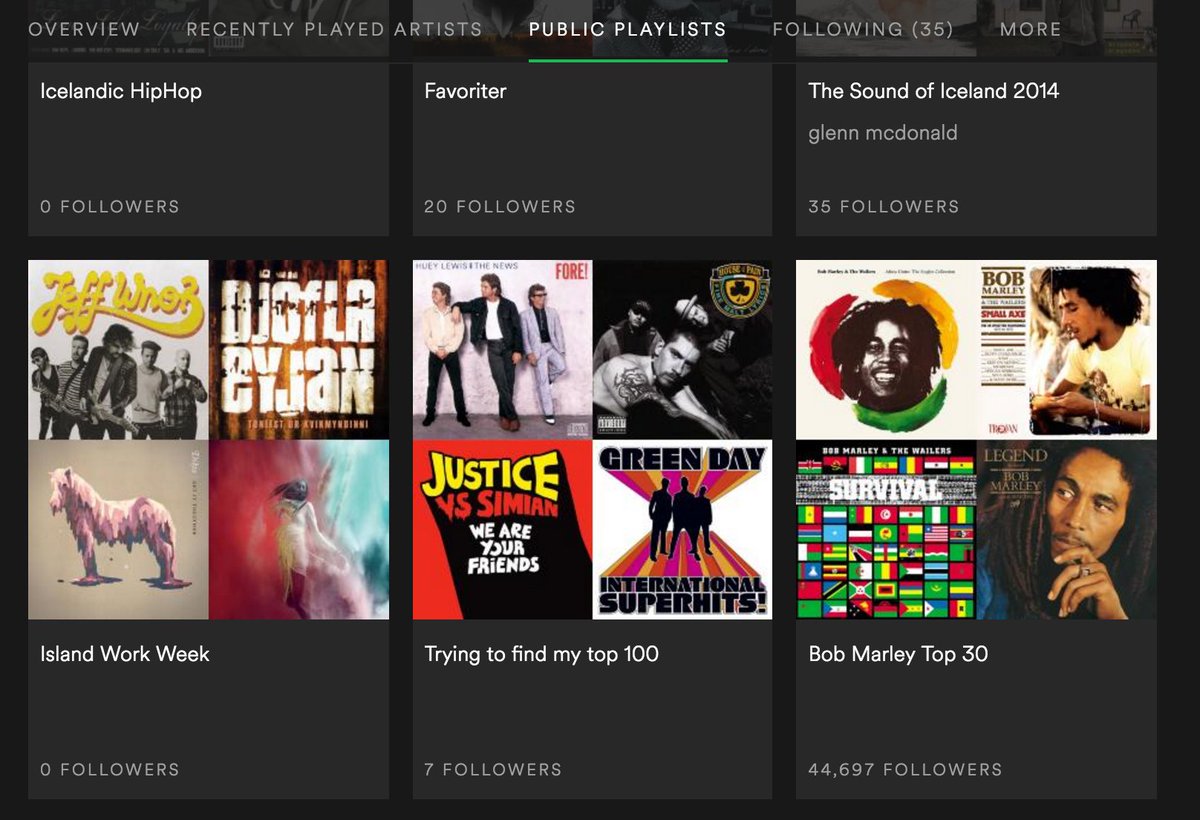Viewport: 1200px width, 820px height.
Task: Click 0 Followers under Island Work Week
Action: point(110,770)
